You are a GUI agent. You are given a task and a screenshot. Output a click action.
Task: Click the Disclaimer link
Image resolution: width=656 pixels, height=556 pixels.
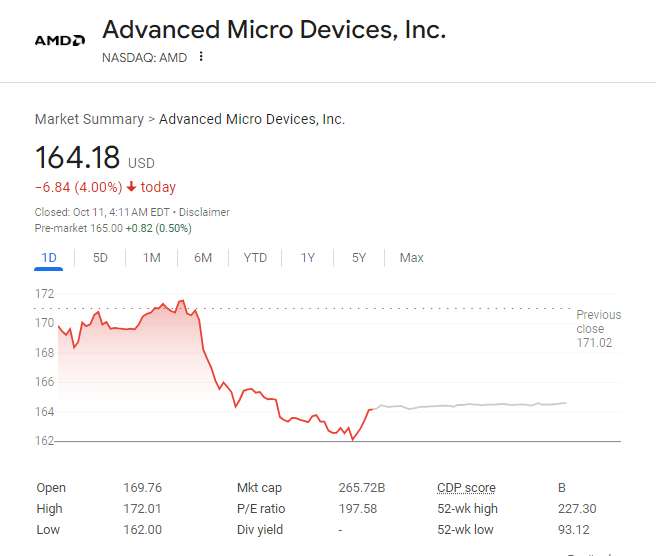tap(204, 212)
